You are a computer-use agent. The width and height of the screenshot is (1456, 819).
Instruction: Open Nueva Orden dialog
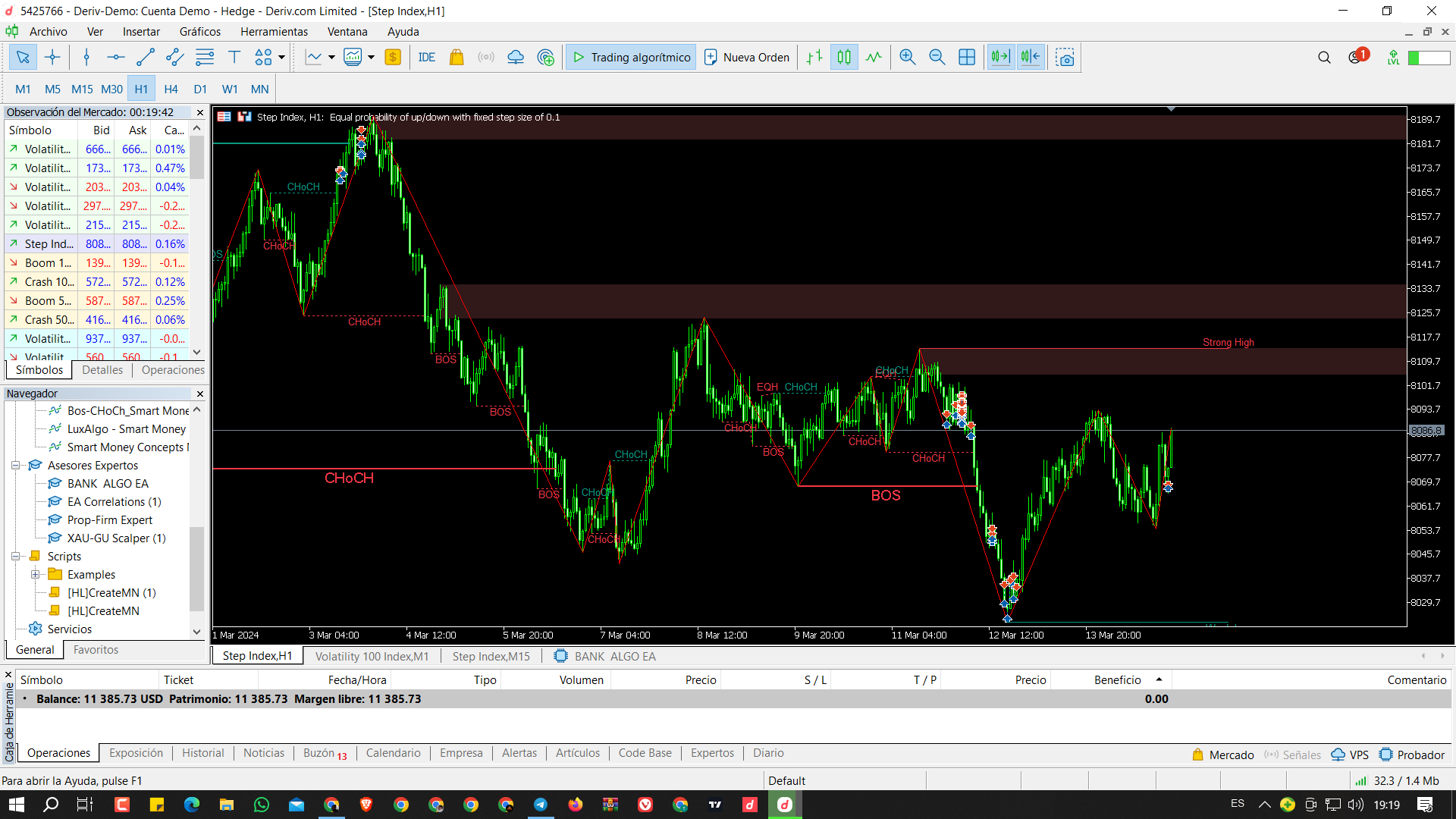click(x=747, y=58)
